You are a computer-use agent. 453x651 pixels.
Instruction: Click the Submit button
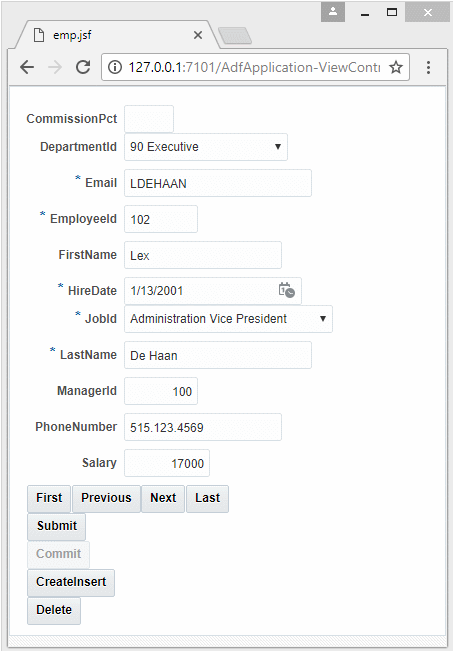(56, 526)
